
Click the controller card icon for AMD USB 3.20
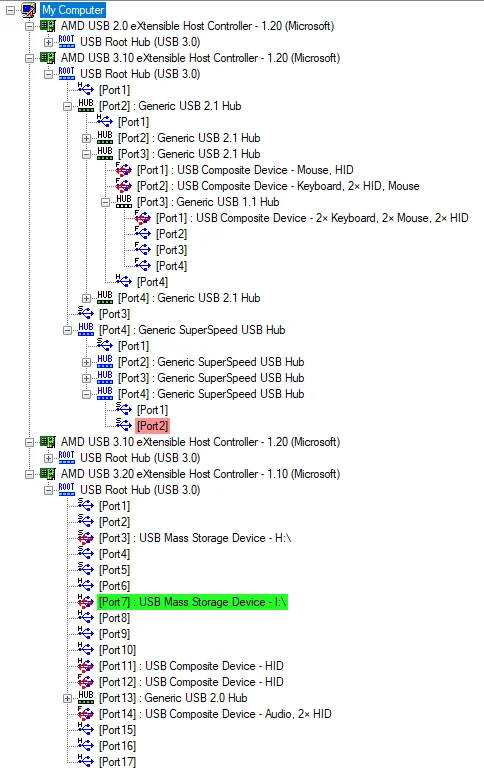(48, 474)
